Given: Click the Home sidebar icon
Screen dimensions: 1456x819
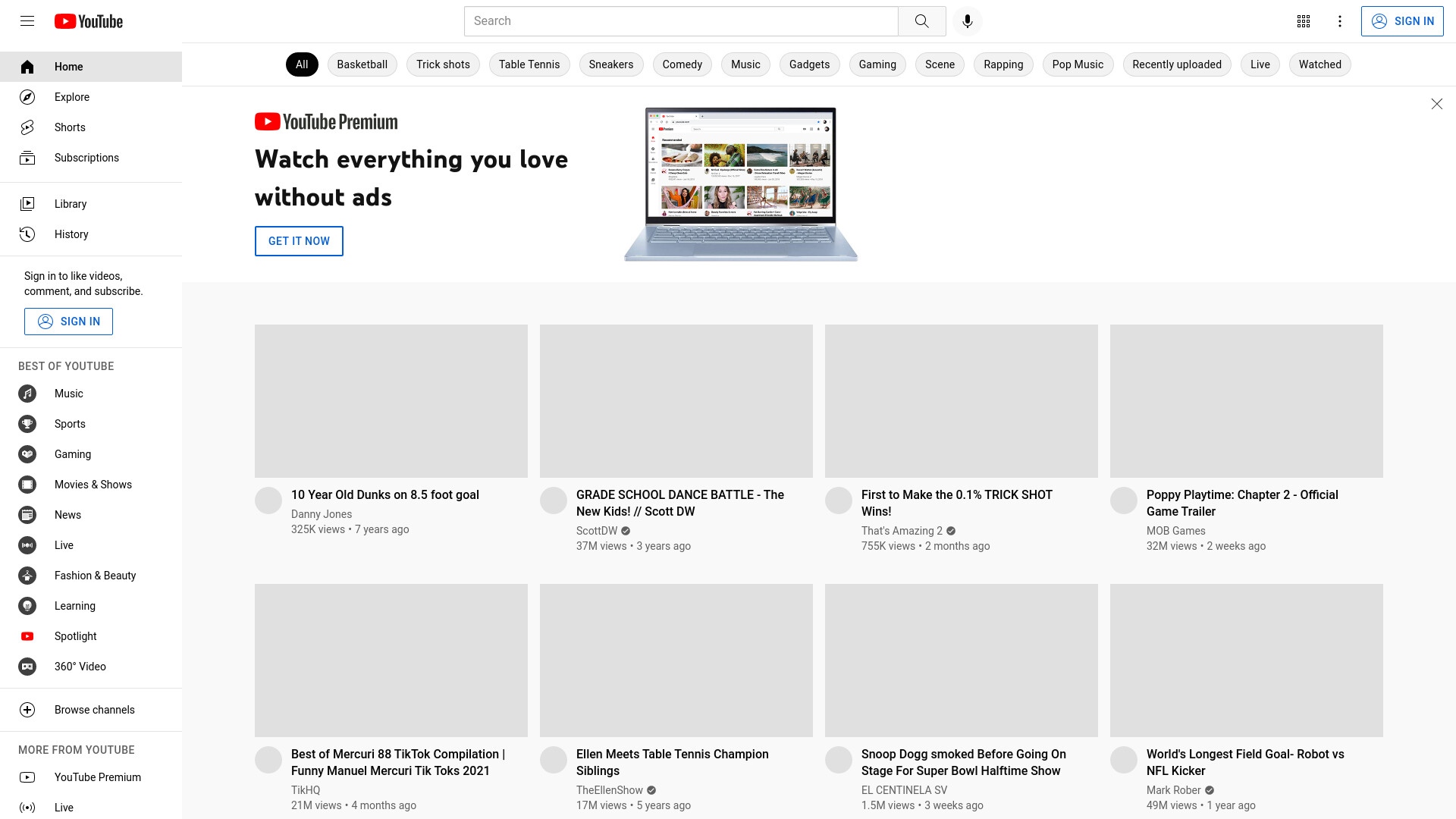Looking at the screenshot, I should [x=27, y=67].
